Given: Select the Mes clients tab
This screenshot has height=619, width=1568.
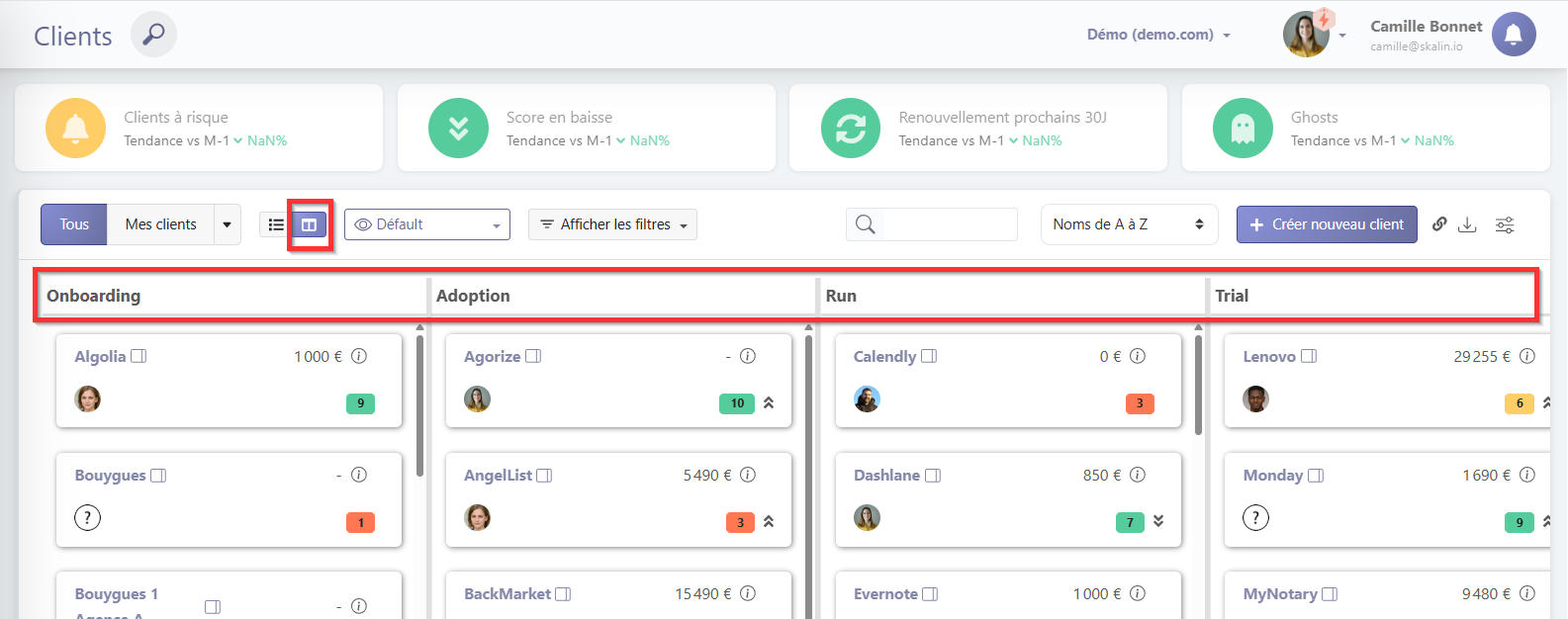Looking at the screenshot, I should (160, 224).
